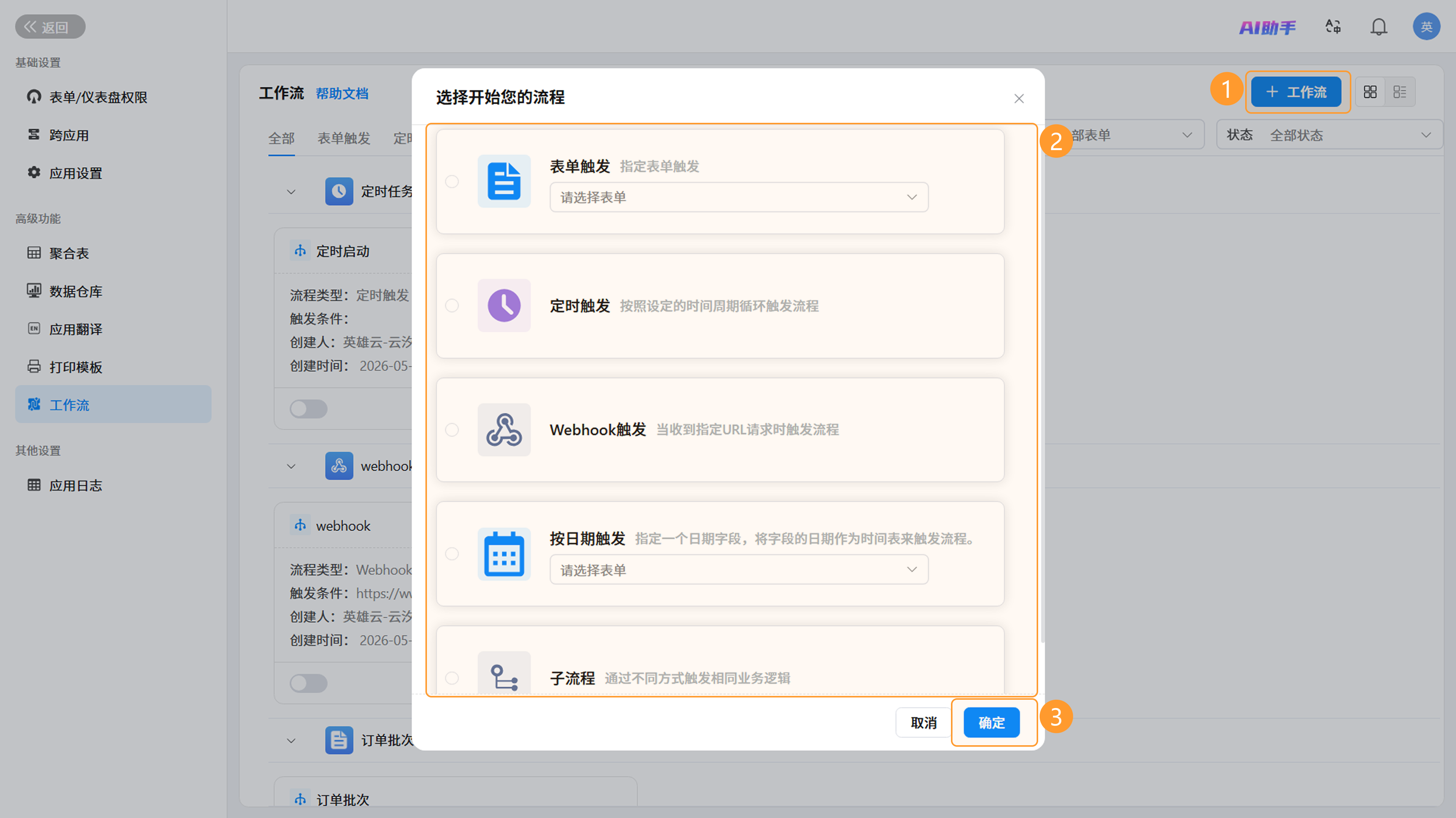The height and width of the screenshot is (818, 1456).
Task: Click the 定时任务 group clock icon
Action: tap(339, 191)
